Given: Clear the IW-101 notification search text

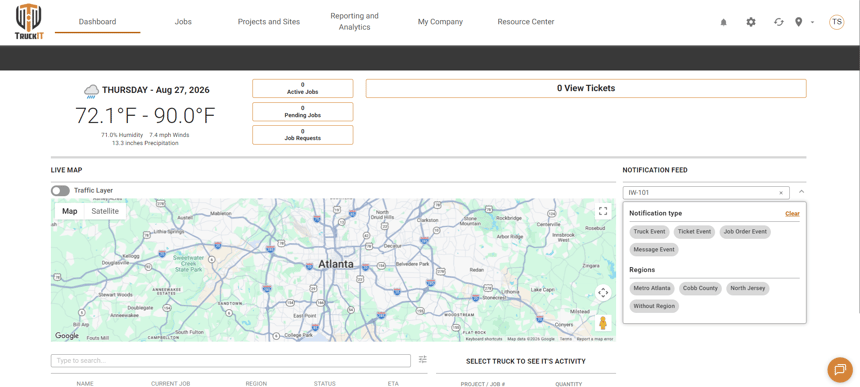Looking at the screenshot, I should 781,193.
